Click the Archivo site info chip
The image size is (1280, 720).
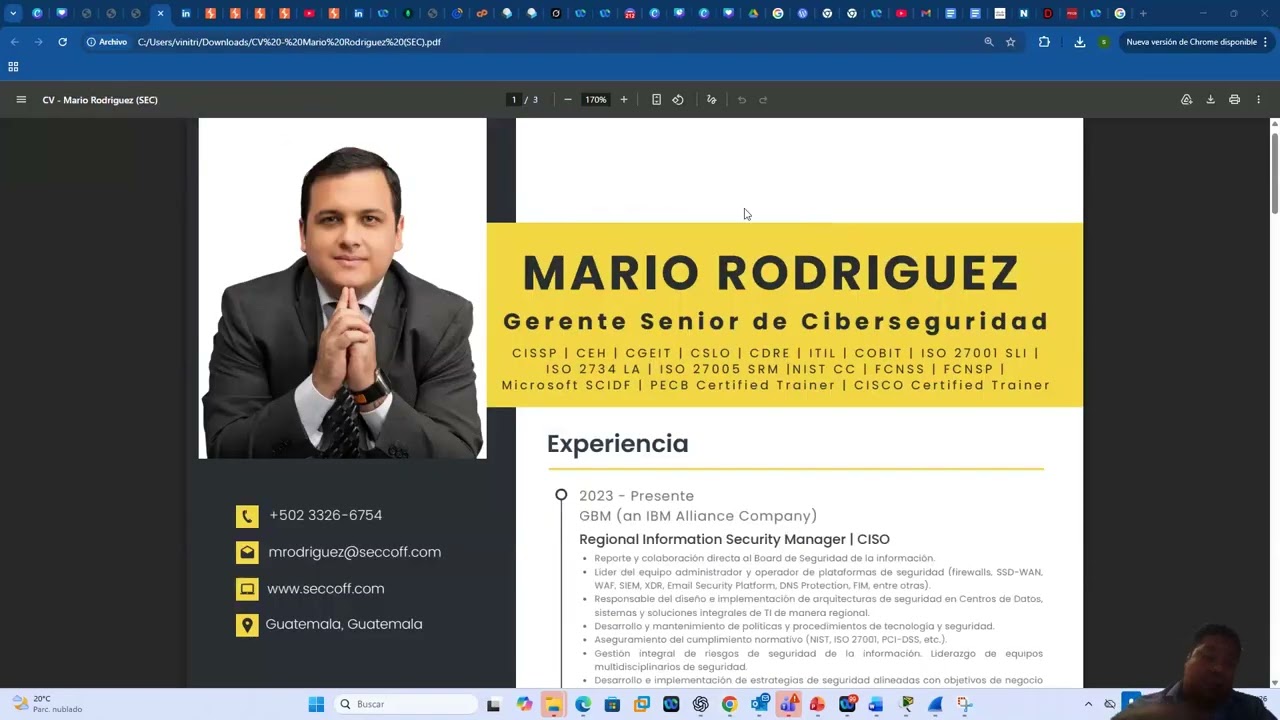pyautogui.click(x=107, y=42)
